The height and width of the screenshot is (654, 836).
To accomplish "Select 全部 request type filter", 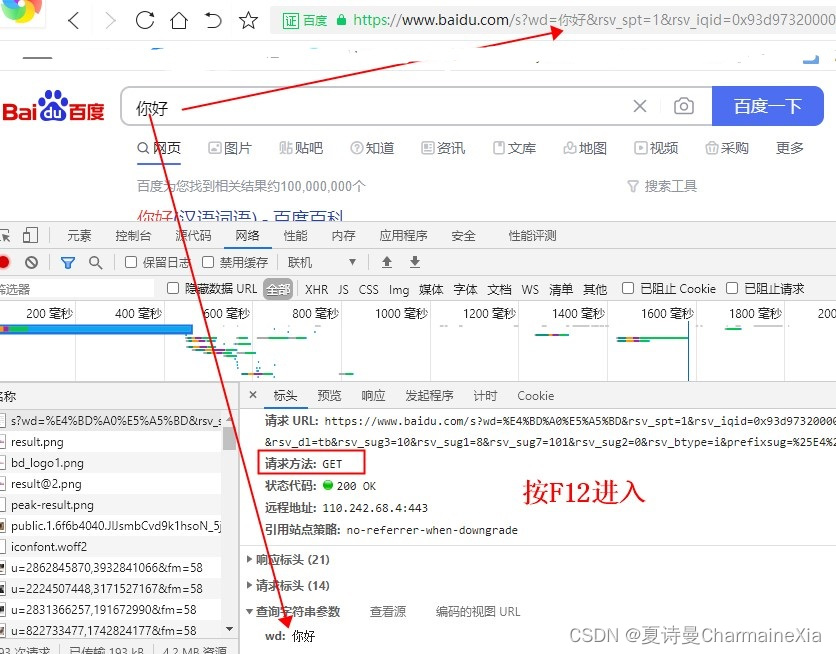I will 278,289.
